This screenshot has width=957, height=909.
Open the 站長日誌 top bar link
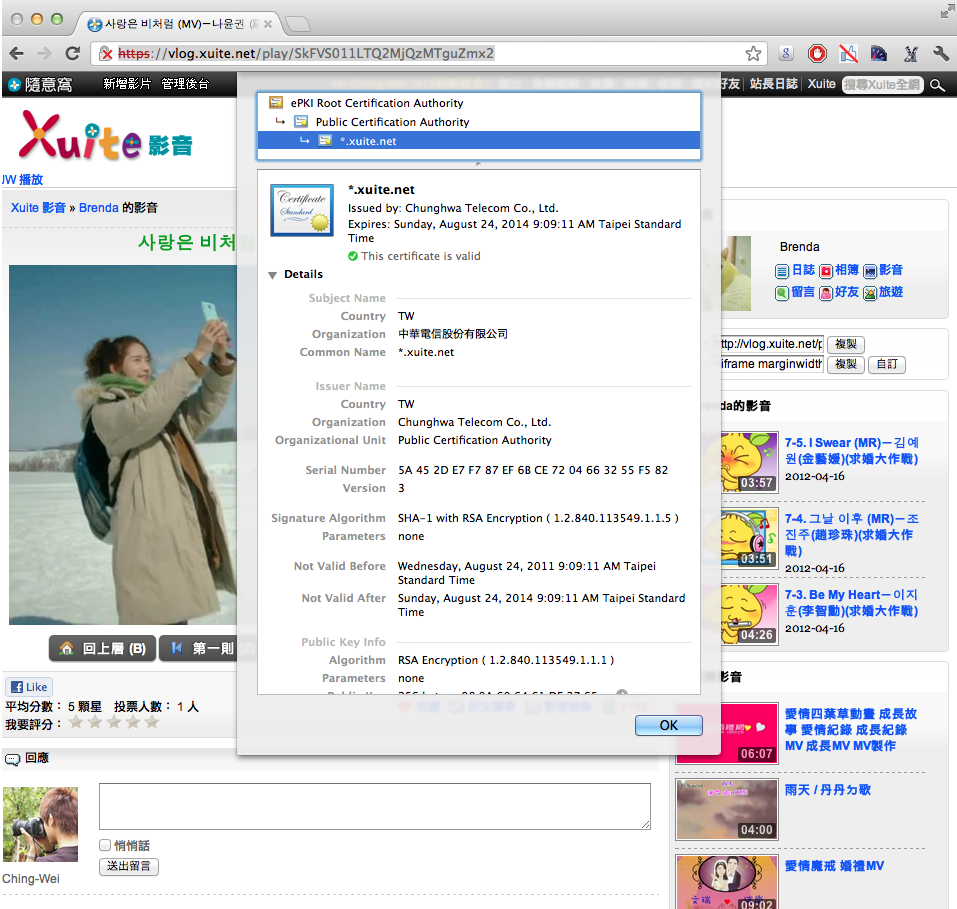point(773,84)
